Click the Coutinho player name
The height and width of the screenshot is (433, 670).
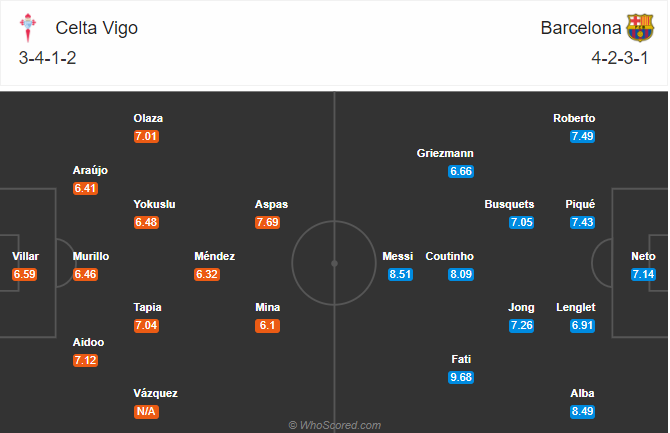[450, 256]
